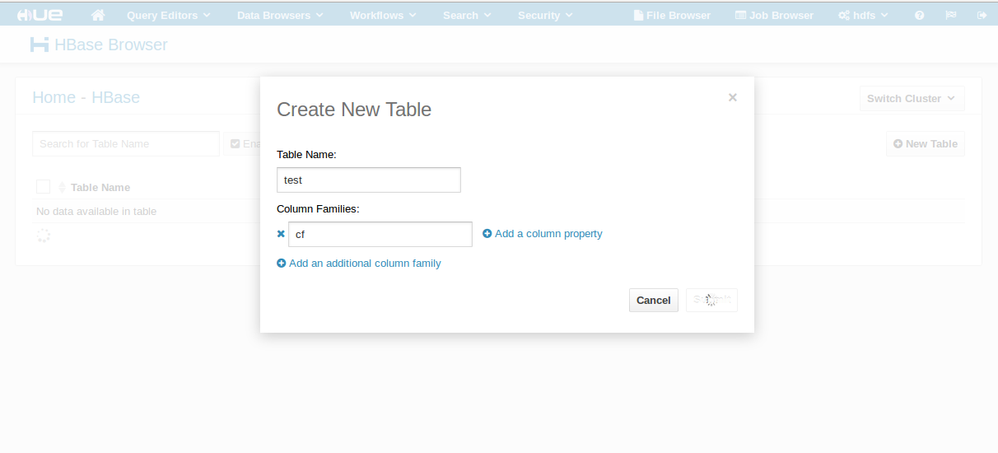Click the Home - HBase breadcrumb
This screenshot has width=998, height=453.
tap(86, 97)
